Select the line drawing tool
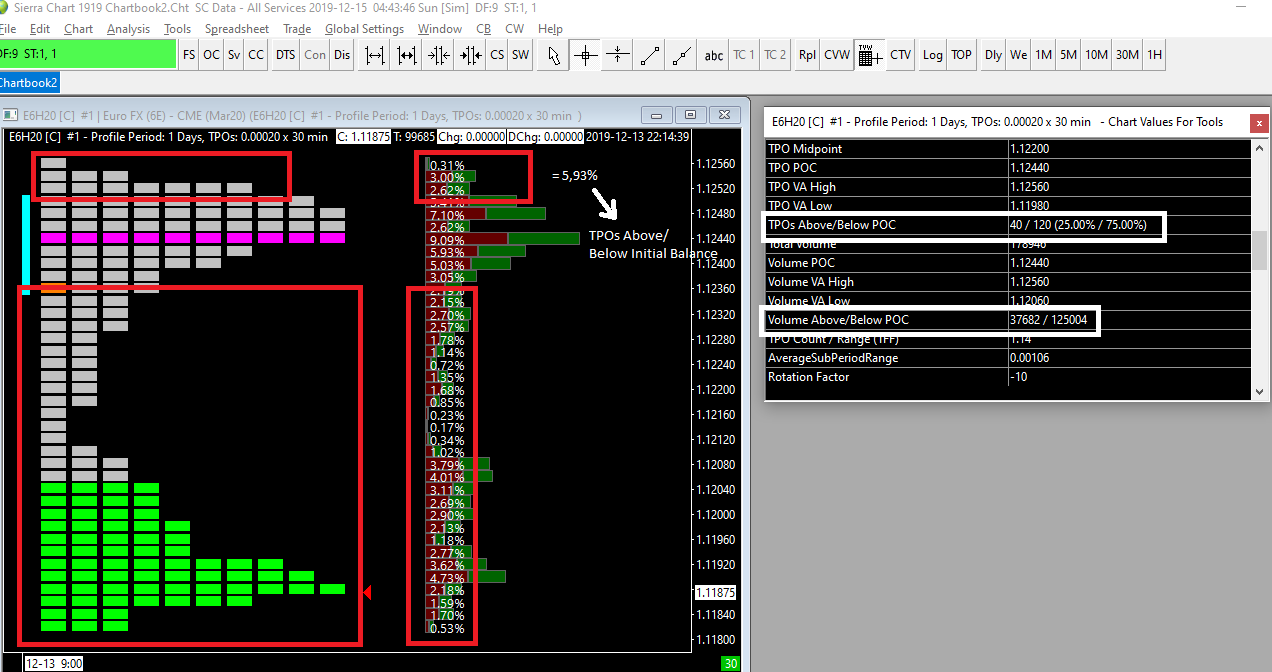Viewport: 1272px width, 672px height. (650, 55)
